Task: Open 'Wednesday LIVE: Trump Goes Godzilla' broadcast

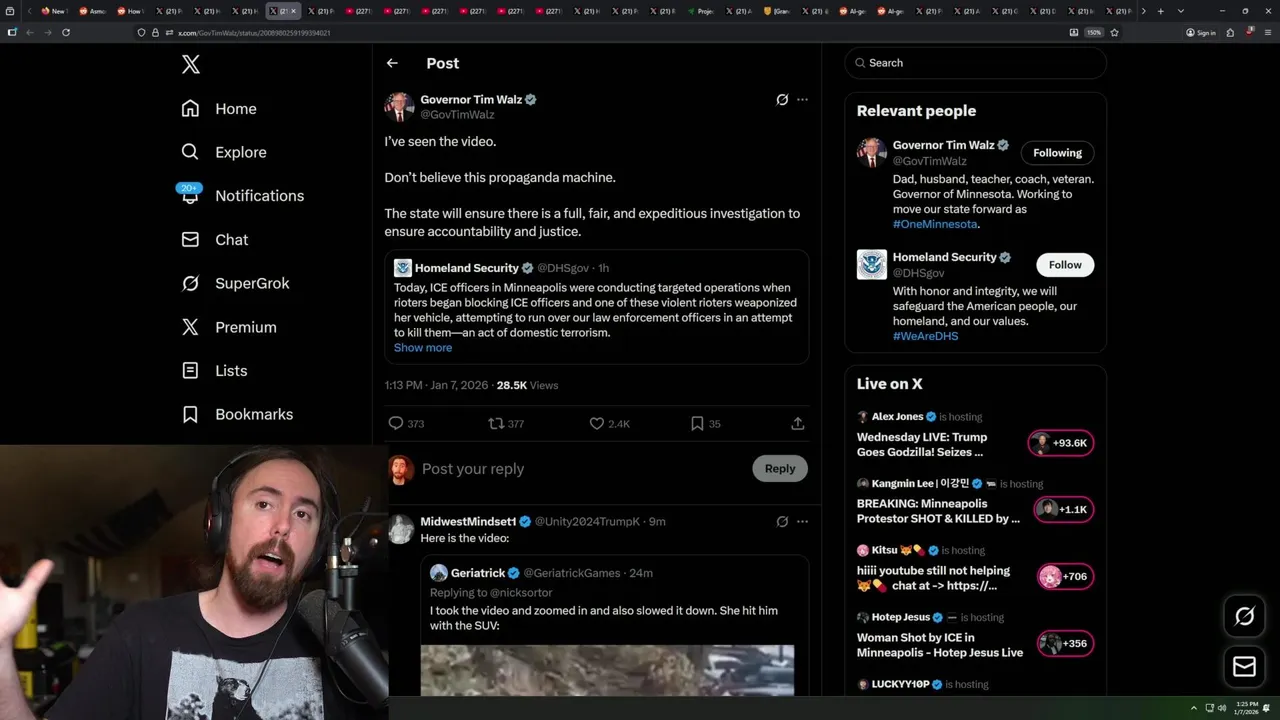Action: [x=922, y=444]
